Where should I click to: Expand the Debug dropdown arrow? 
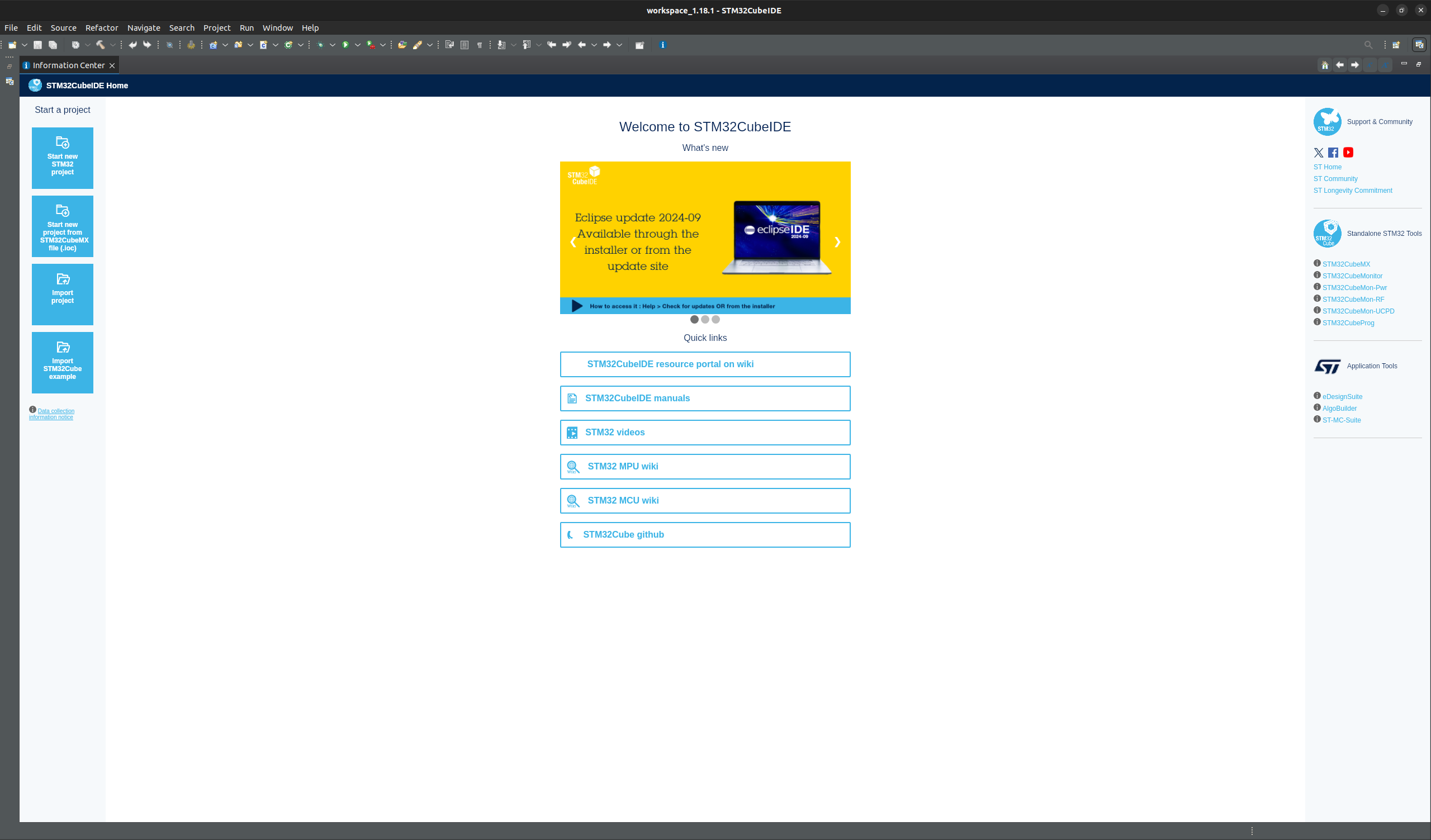coord(332,45)
